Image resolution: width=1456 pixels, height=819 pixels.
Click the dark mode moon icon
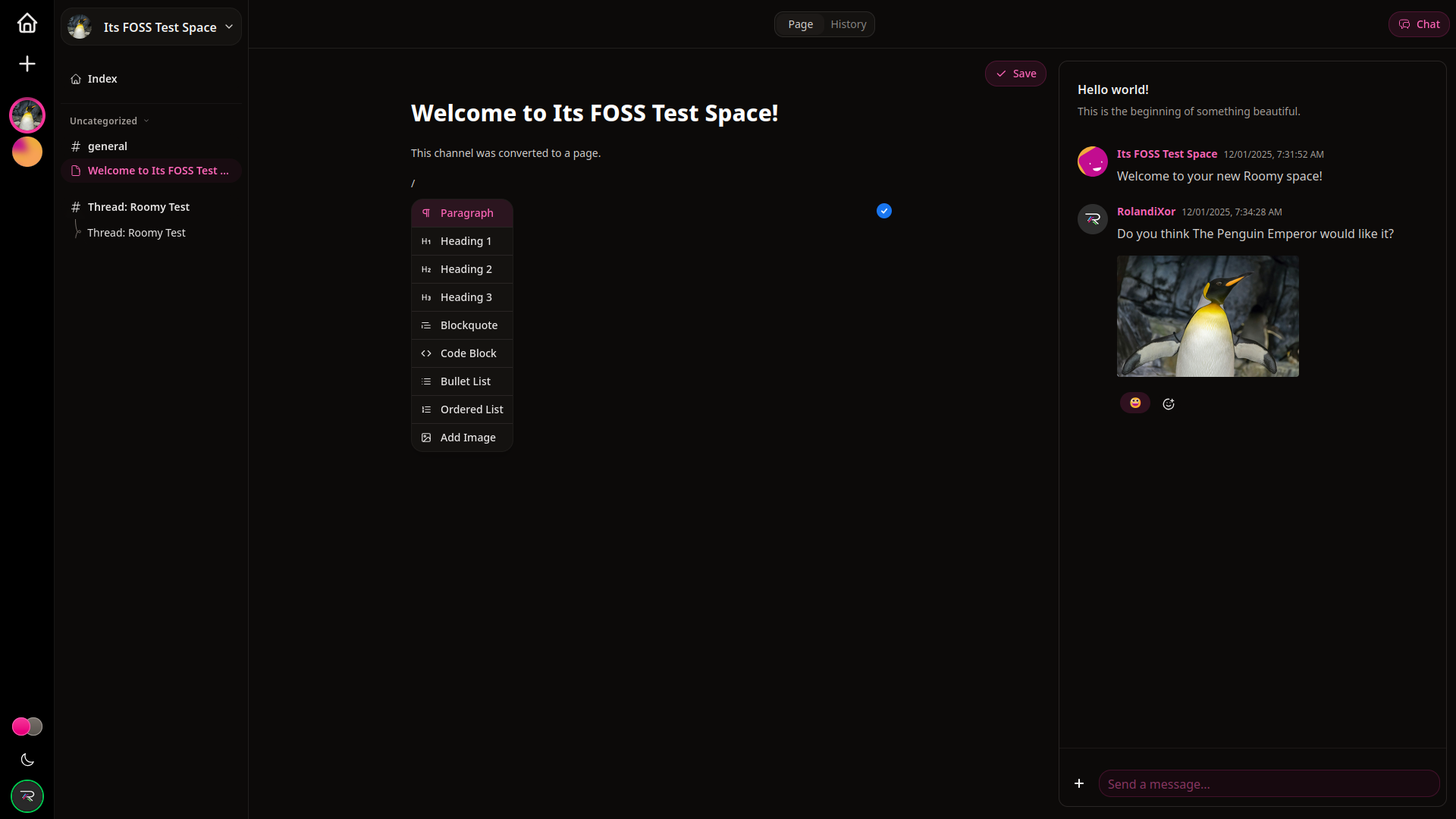27,760
